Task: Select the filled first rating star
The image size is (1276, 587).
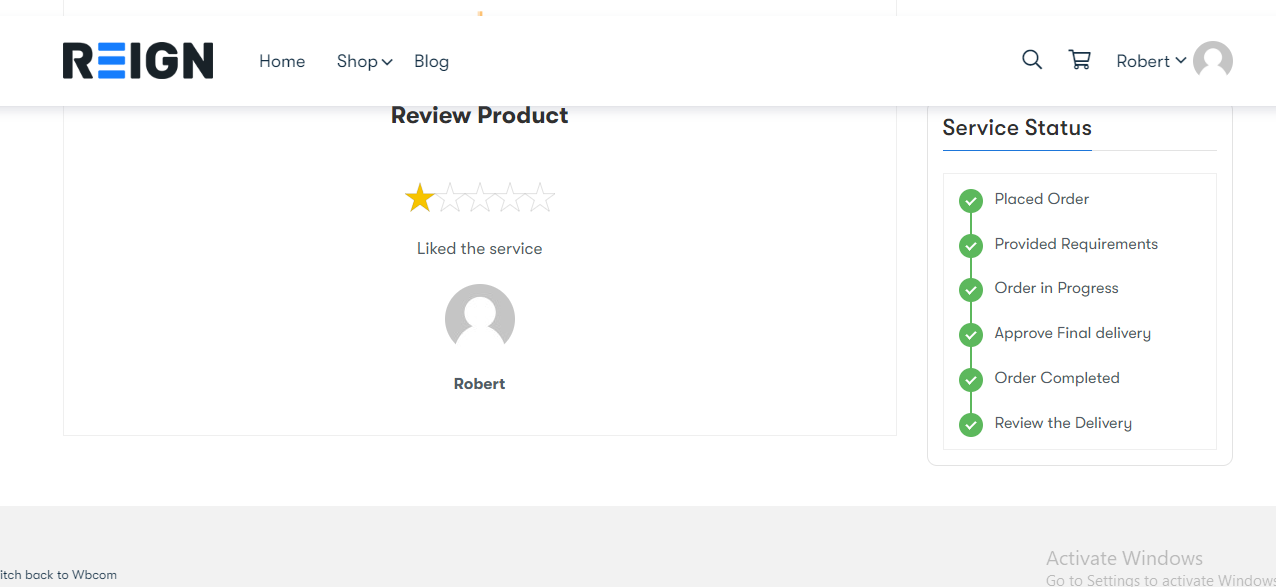Action: (420, 198)
